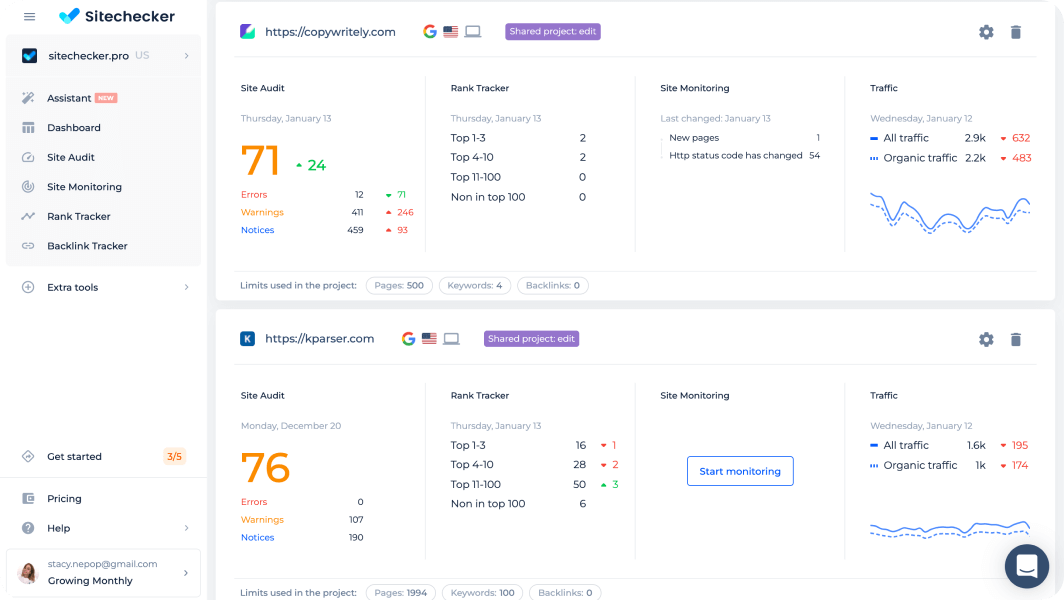Open settings gear for kparser.com project
This screenshot has height=600, width=1064.
point(986,339)
